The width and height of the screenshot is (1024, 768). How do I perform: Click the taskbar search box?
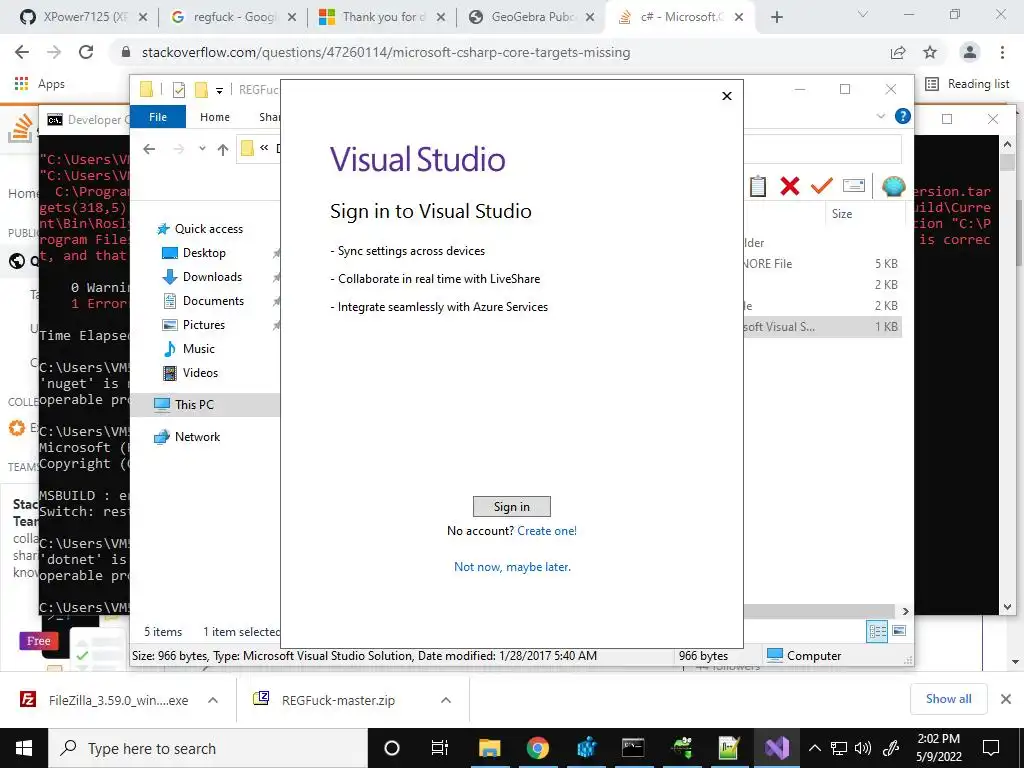208,748
